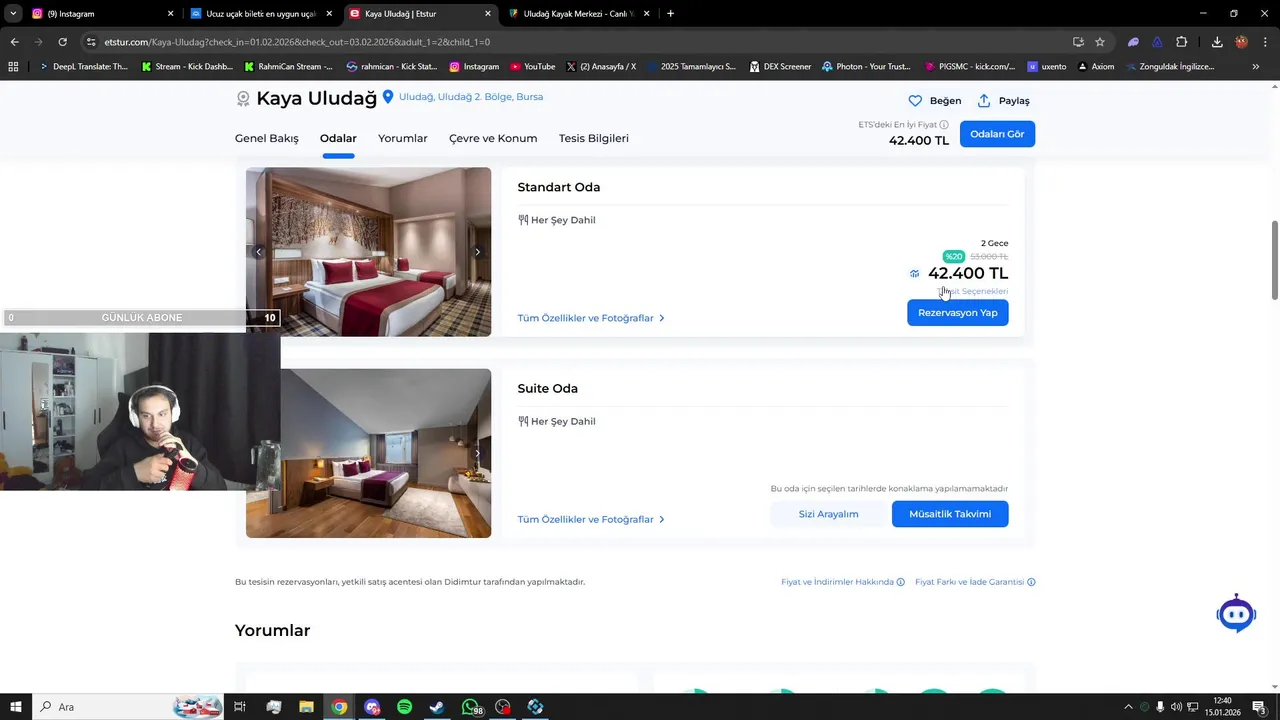Open WhatsApp from the taskbar
The image size is (1280, 720).
tap(471, 707)
